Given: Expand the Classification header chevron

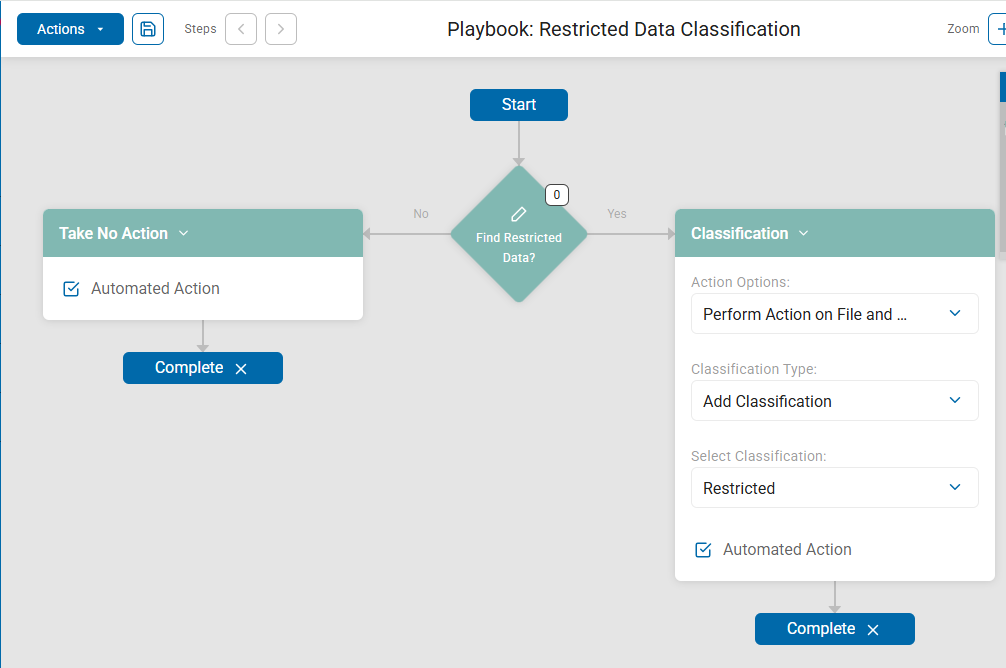Looking at the screenshot, I should pyautogui.click(x=804, y=233).
